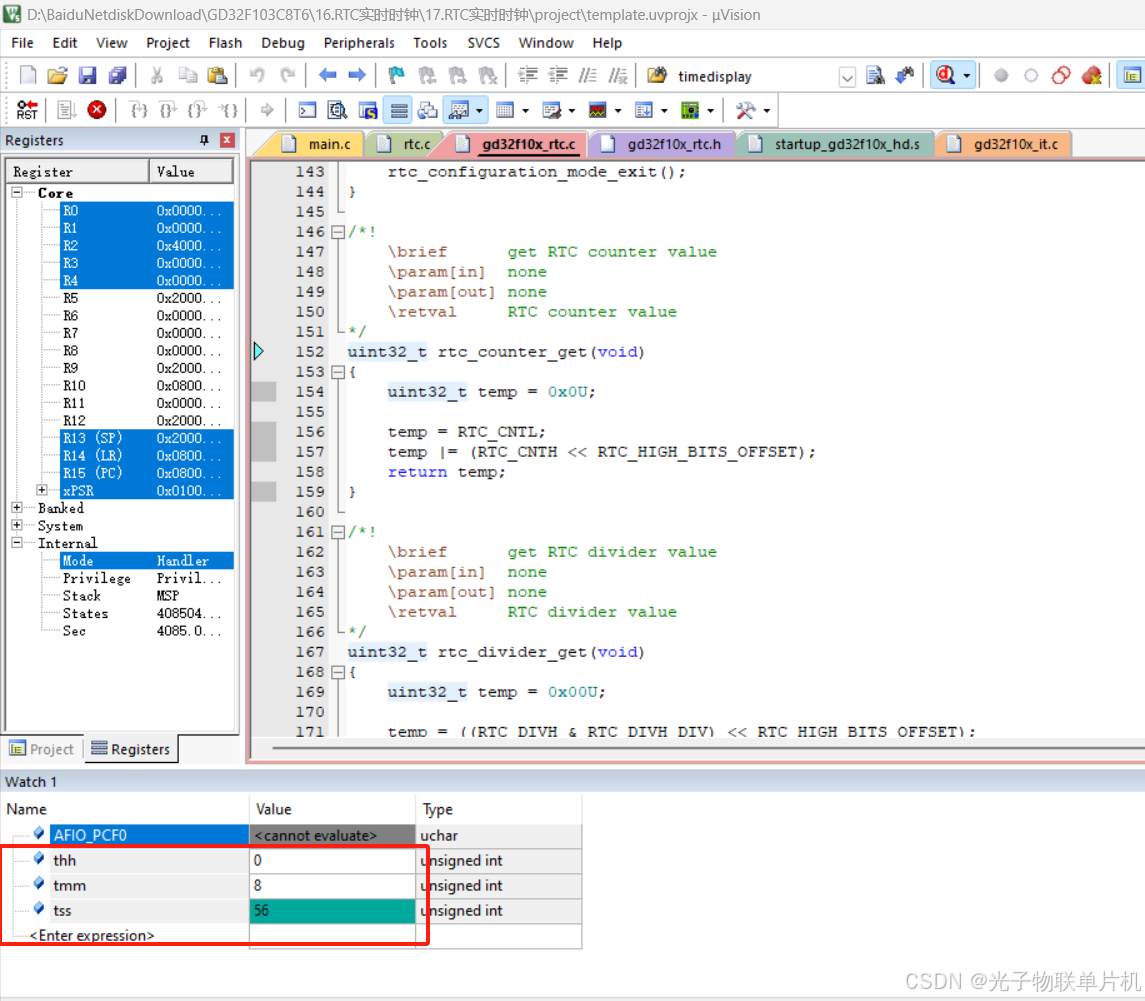Toggle the project window view icon
The width and height of the screenshot is (1145, 1001).
coord(1132,75)
